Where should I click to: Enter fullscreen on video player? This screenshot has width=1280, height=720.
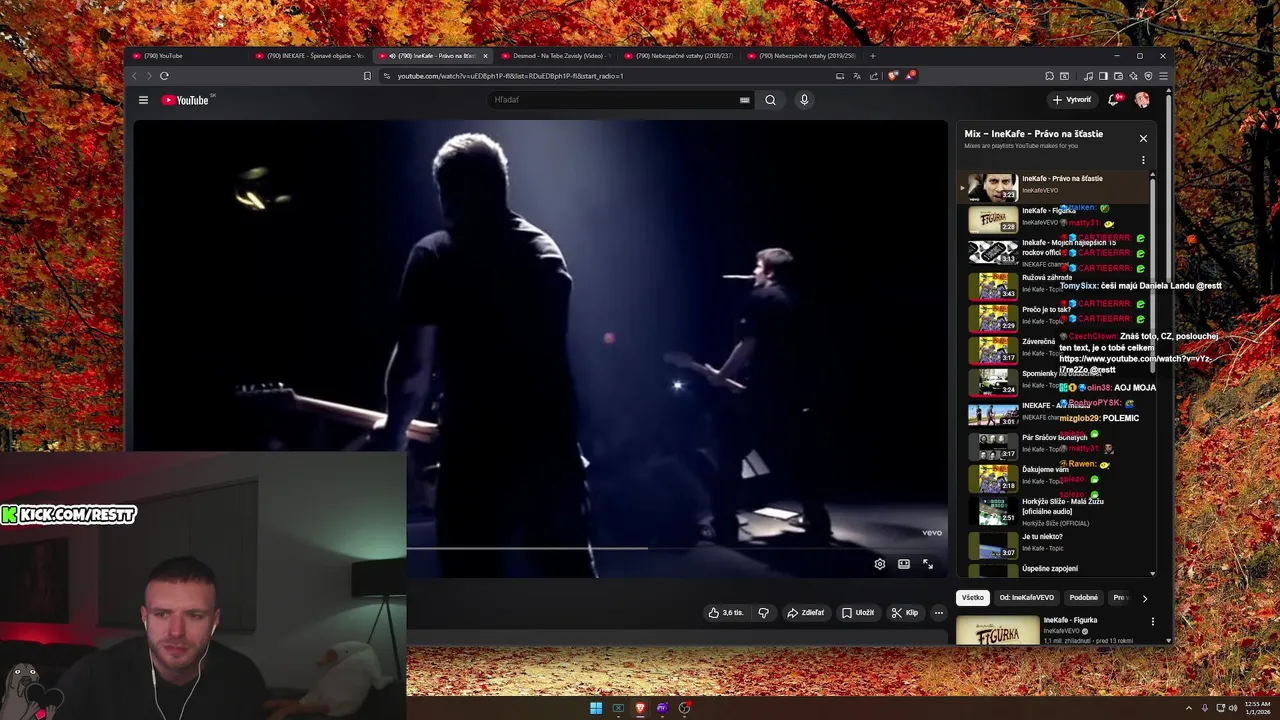pos(928,564)
